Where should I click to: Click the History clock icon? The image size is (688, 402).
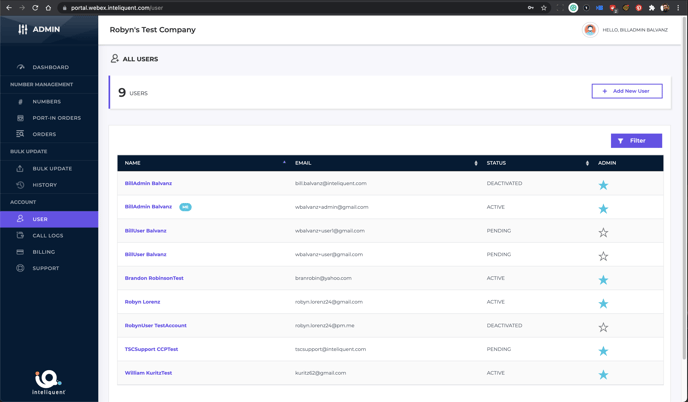20,185
